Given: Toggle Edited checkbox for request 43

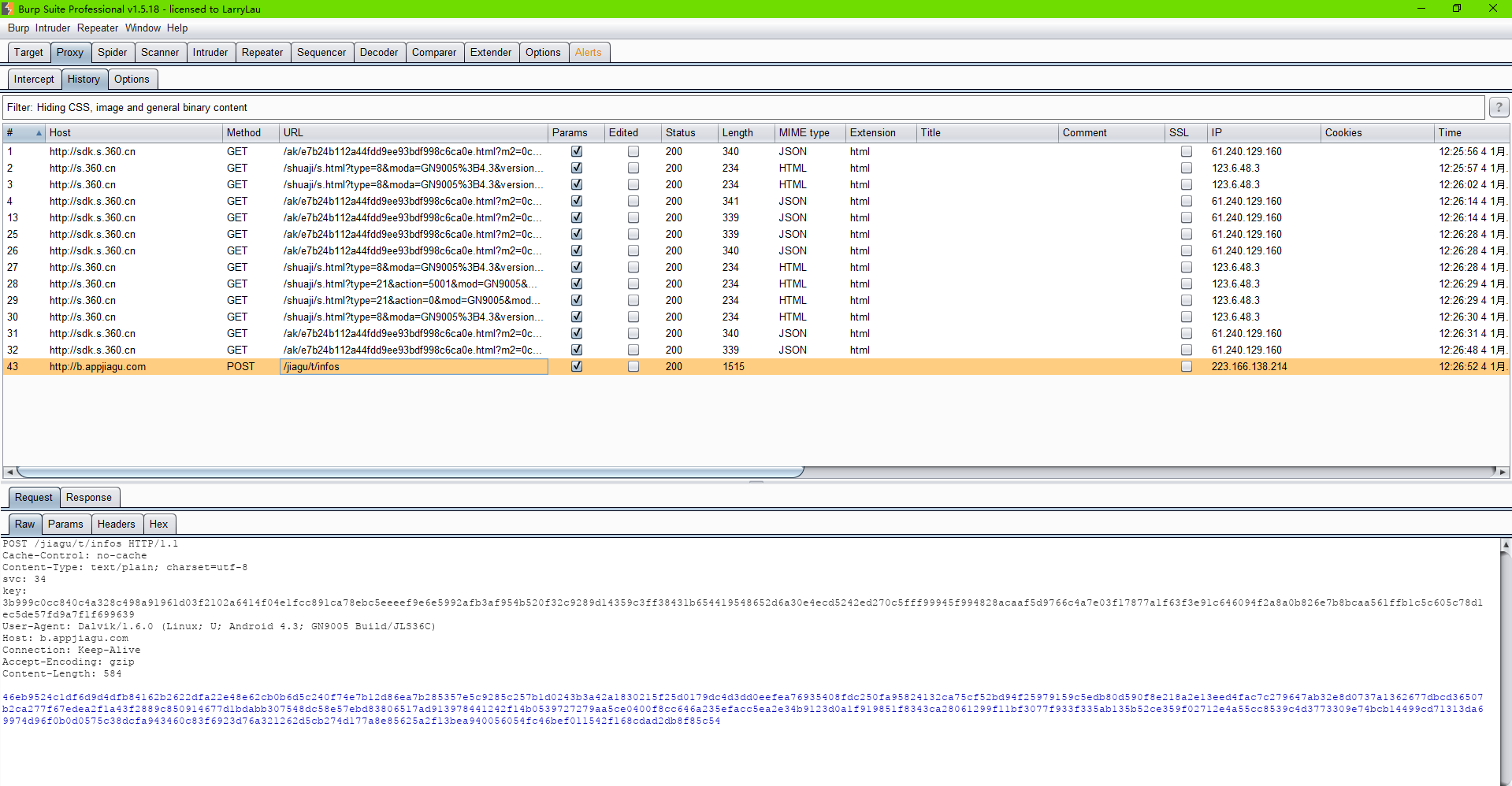Looking at the screenshot, I should [633, 366].
